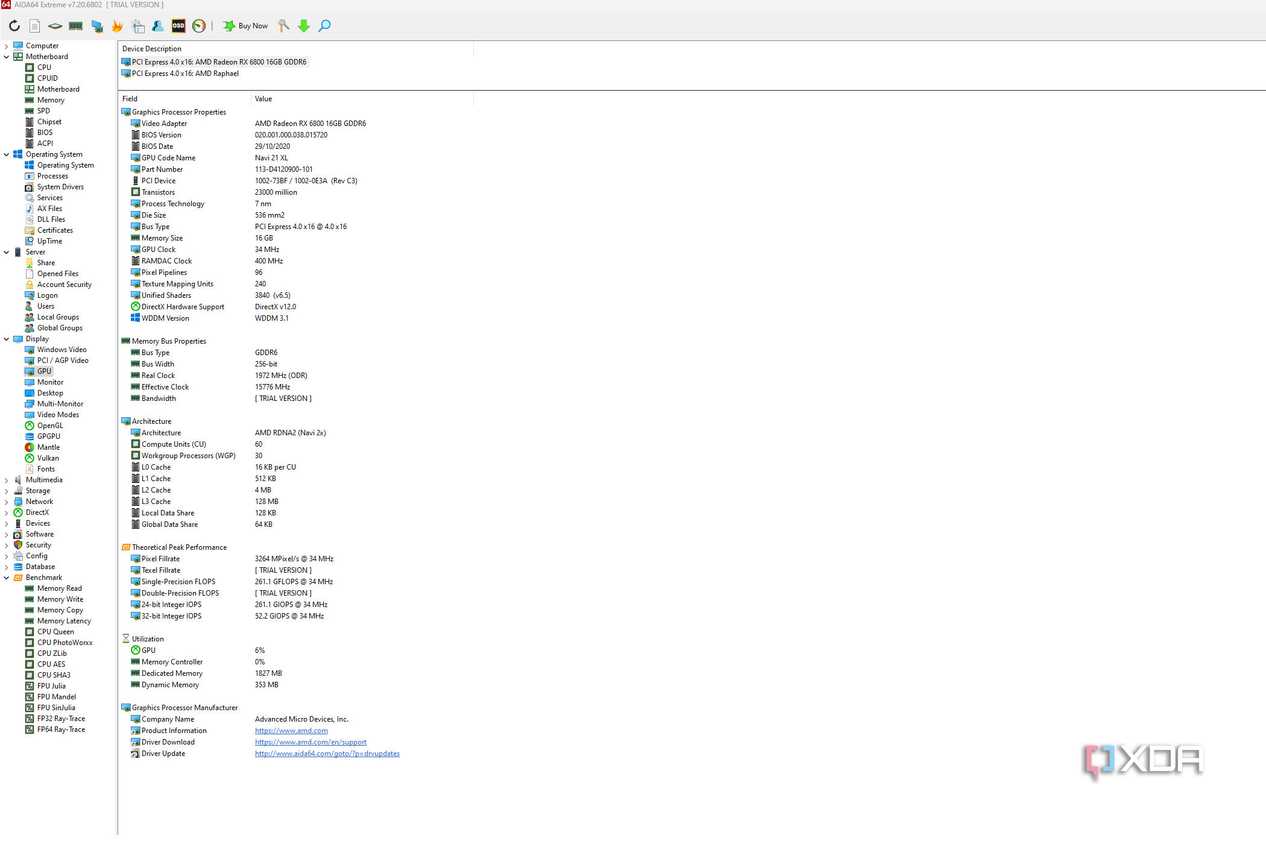Open the OSD panel toolbar icon
Screen dimensions: 1266x844
point(179,26)
